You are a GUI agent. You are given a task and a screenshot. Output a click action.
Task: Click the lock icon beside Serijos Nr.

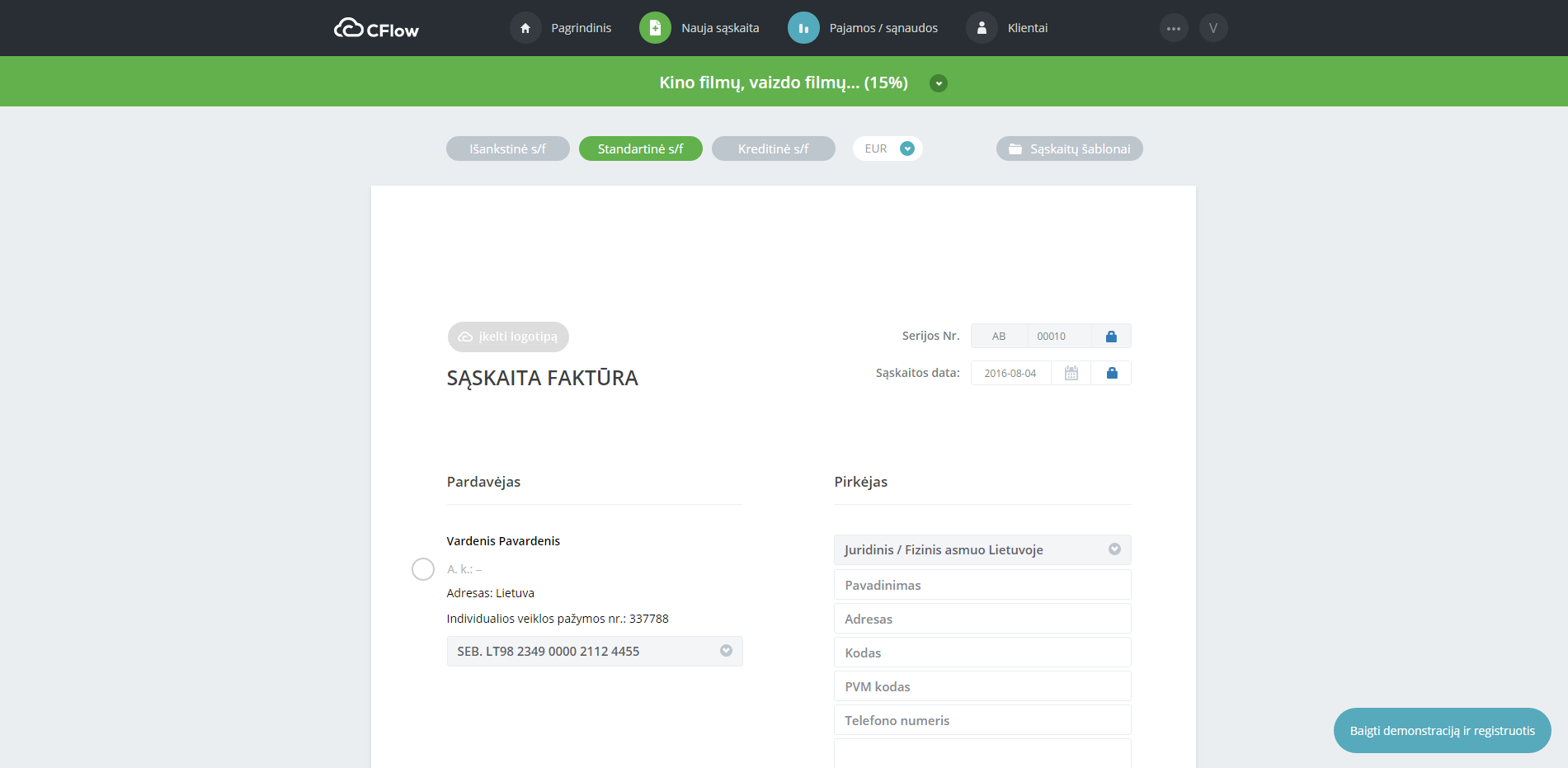coord(1111,336)
